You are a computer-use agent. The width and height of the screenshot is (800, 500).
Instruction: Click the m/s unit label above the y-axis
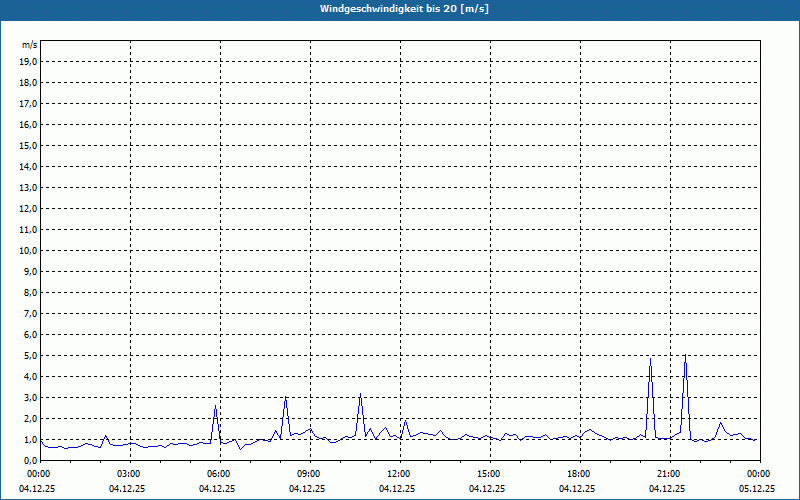click(30, 45)
